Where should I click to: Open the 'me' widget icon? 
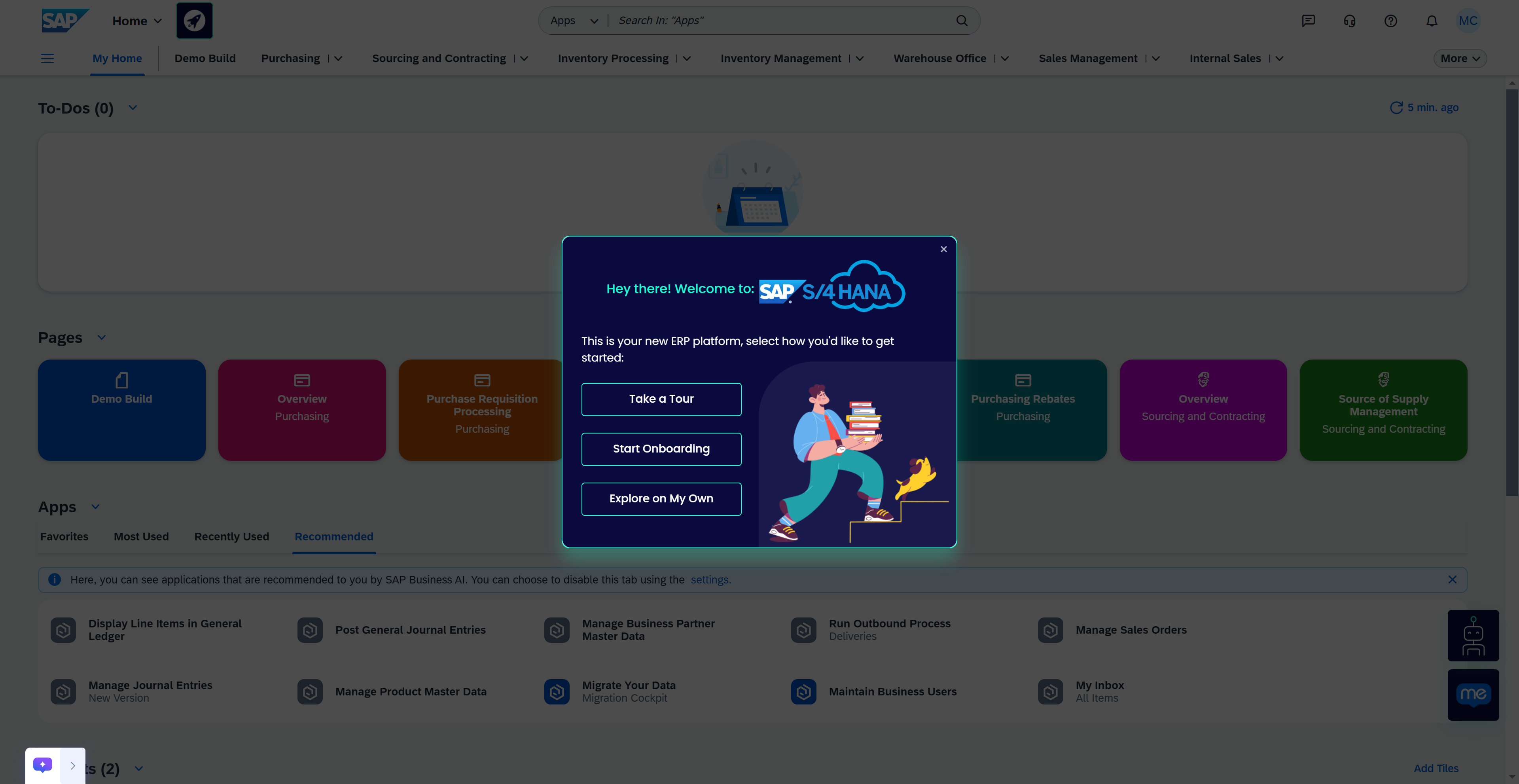[x=1473, y=694]
